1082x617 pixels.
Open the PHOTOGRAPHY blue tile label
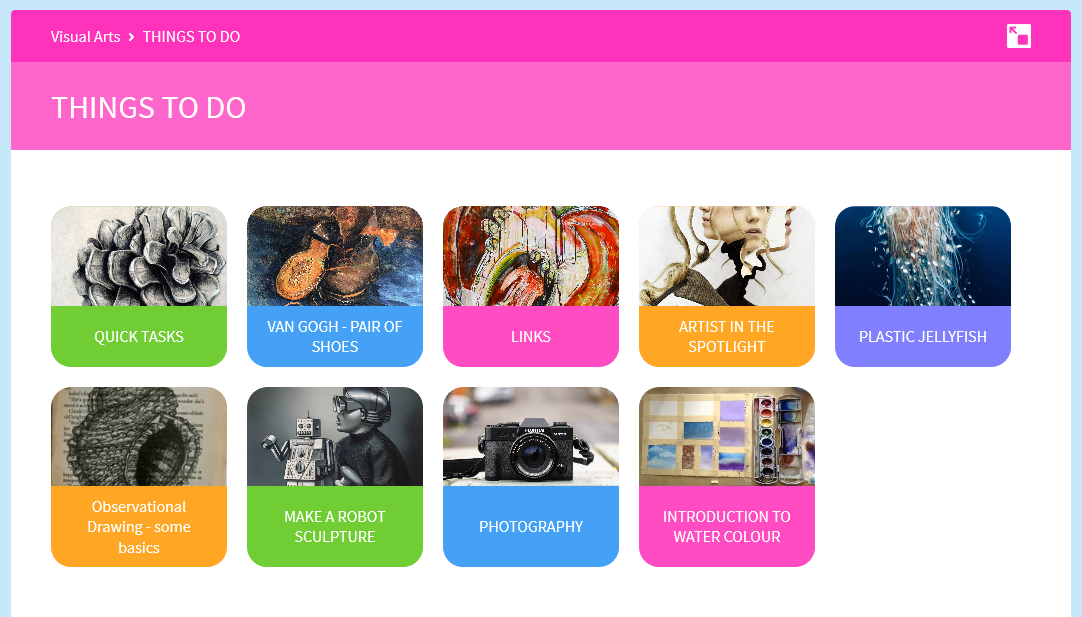point(531,527)
